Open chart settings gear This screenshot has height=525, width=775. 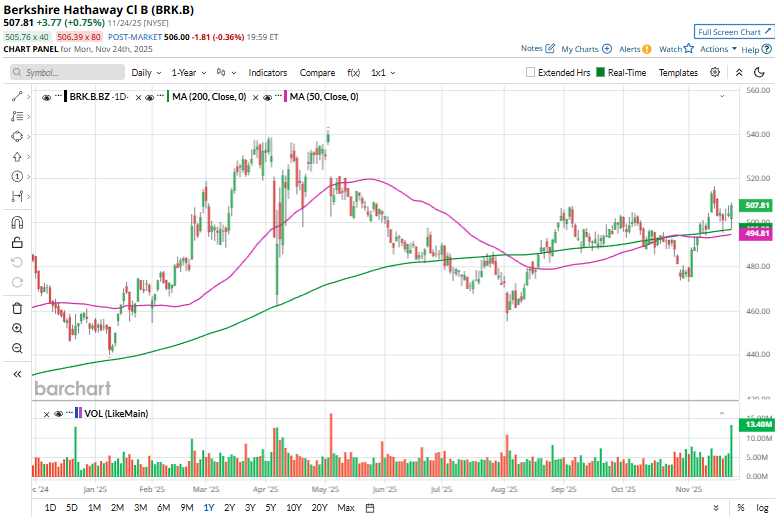click(715, 72)
